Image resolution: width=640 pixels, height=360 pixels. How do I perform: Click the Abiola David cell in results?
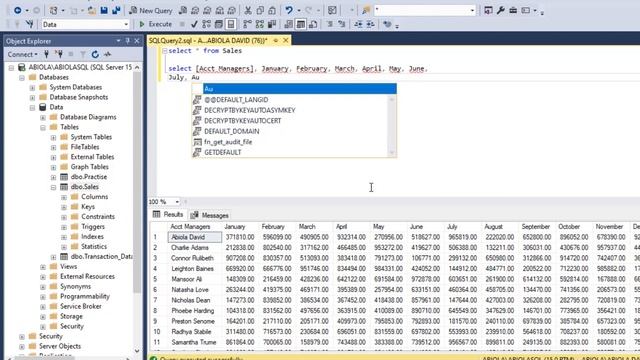(195, 237)
